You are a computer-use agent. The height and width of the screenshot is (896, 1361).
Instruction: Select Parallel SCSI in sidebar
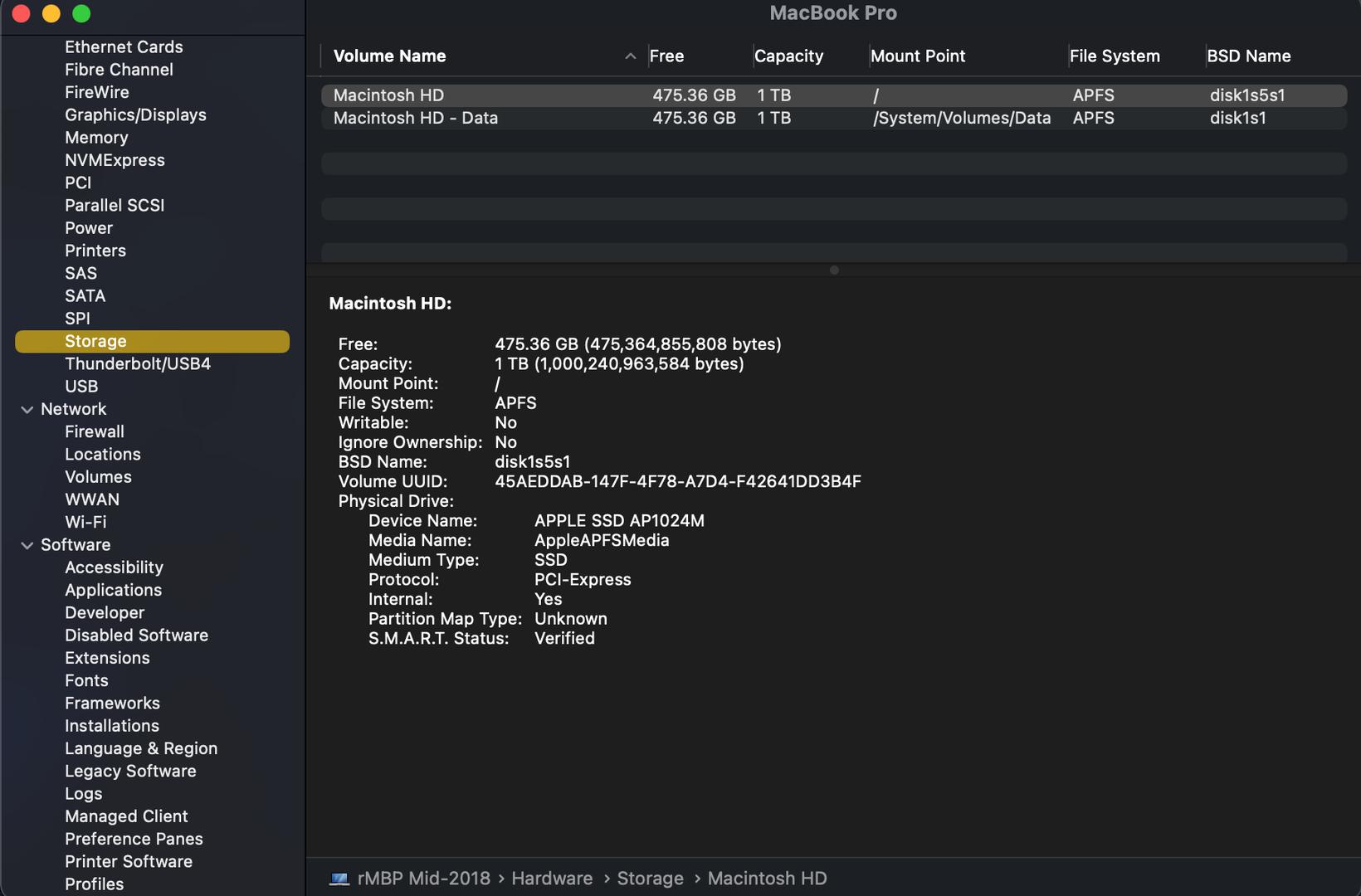(x=115, y=205)
